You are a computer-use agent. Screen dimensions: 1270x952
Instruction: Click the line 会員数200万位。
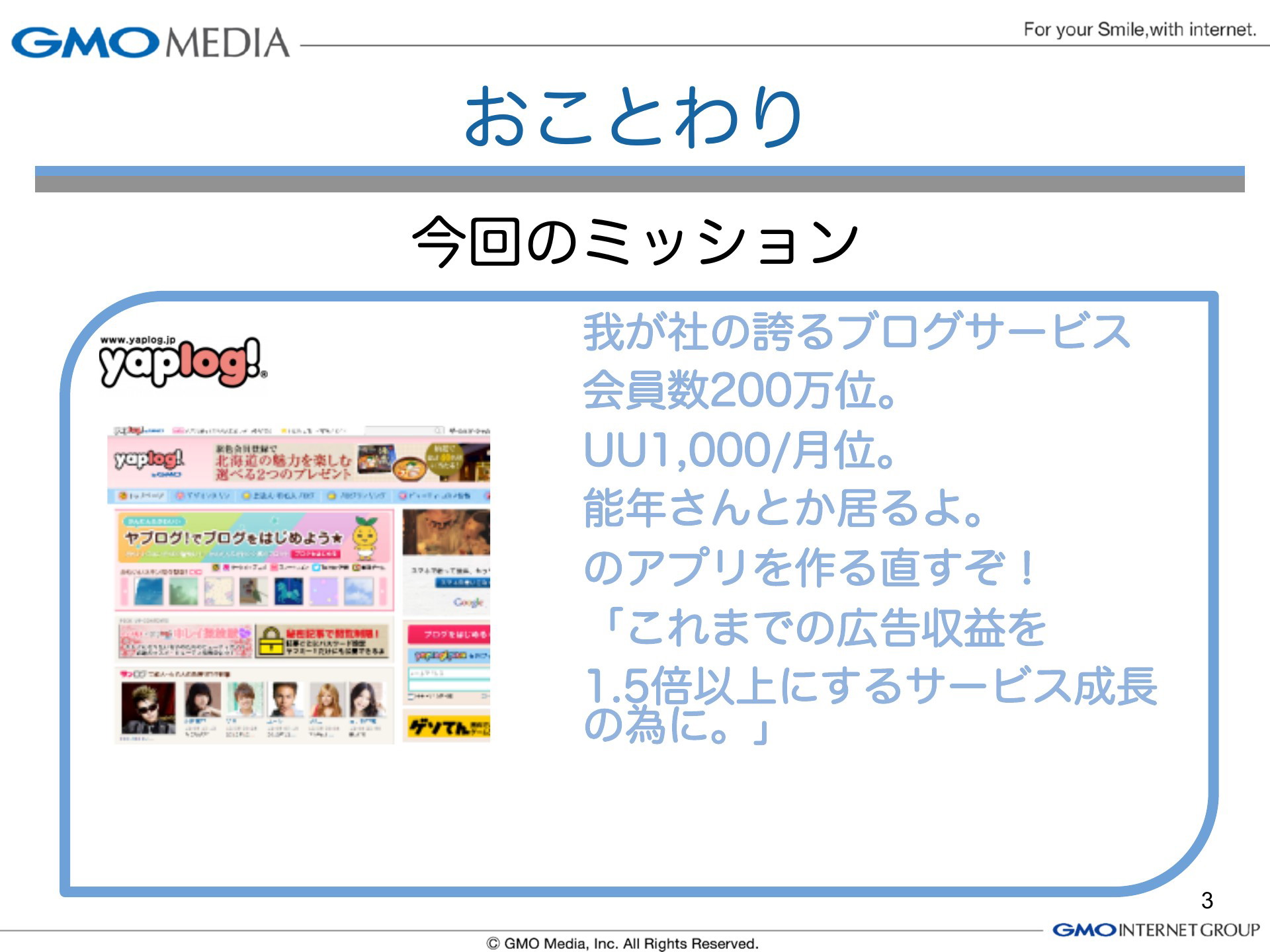(740, 390)
